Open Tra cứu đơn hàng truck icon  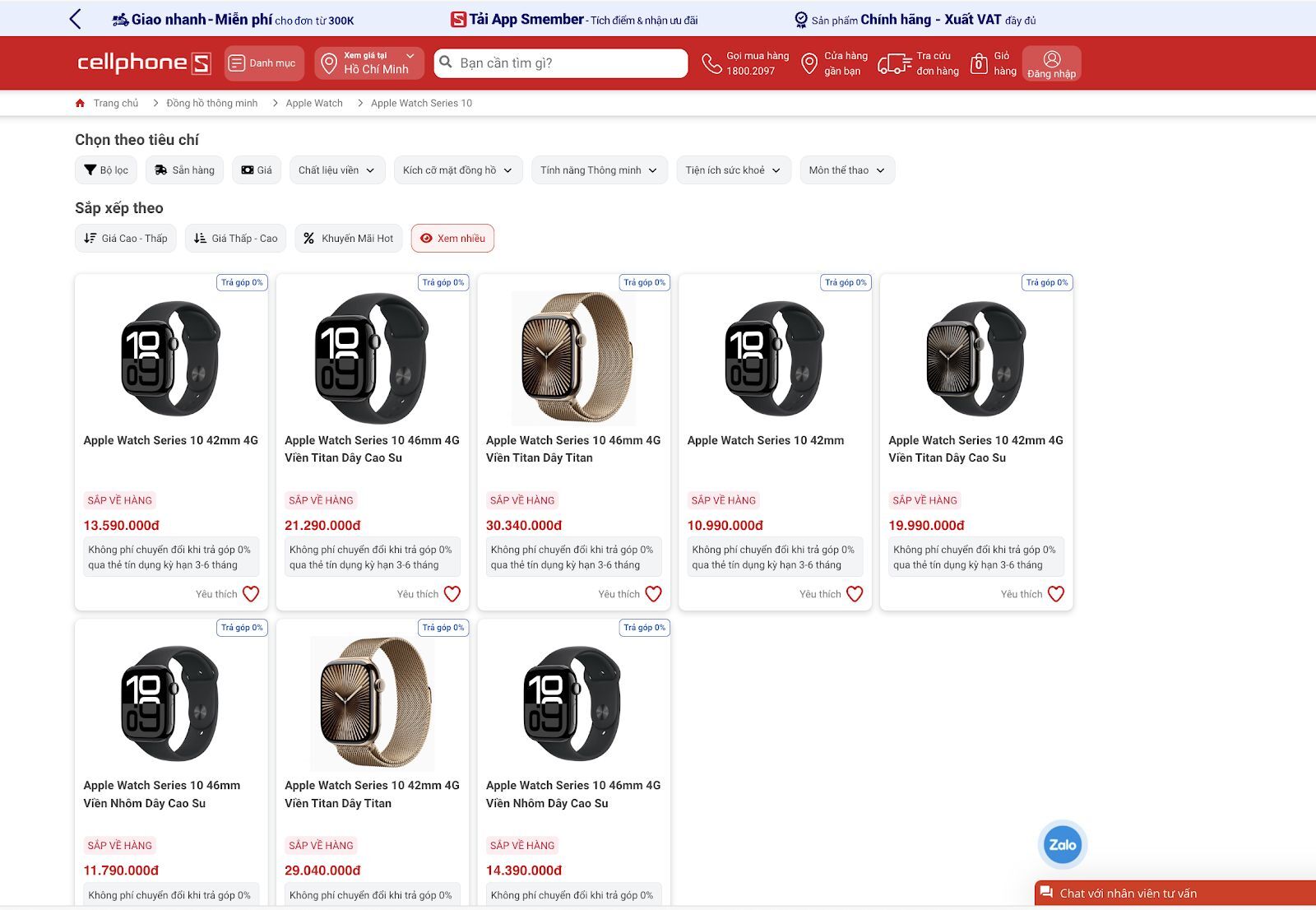(x=894, y=63)
